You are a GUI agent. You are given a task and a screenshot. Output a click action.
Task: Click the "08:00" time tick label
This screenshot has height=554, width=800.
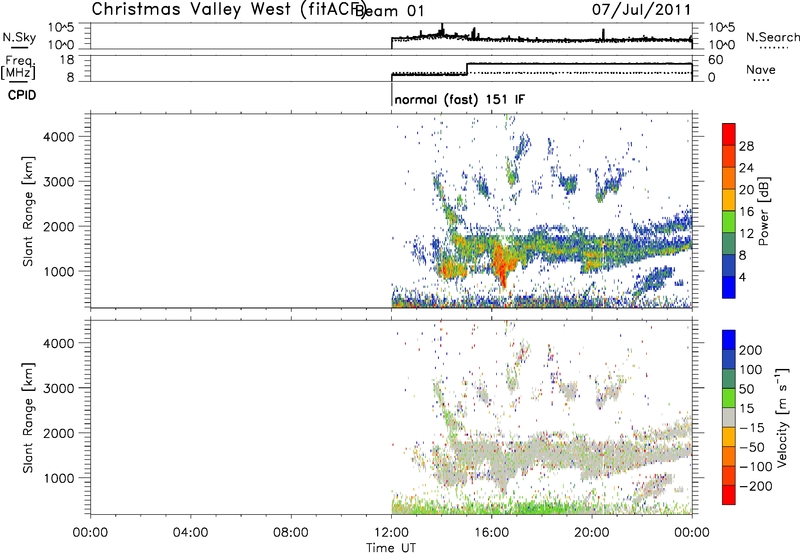tap(290, 533)
